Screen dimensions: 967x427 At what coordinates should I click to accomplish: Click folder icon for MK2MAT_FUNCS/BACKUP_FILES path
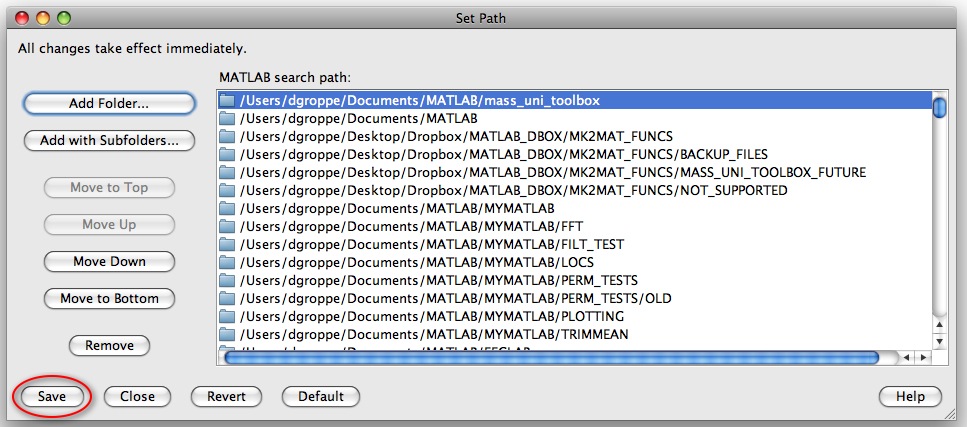point(228,154)
